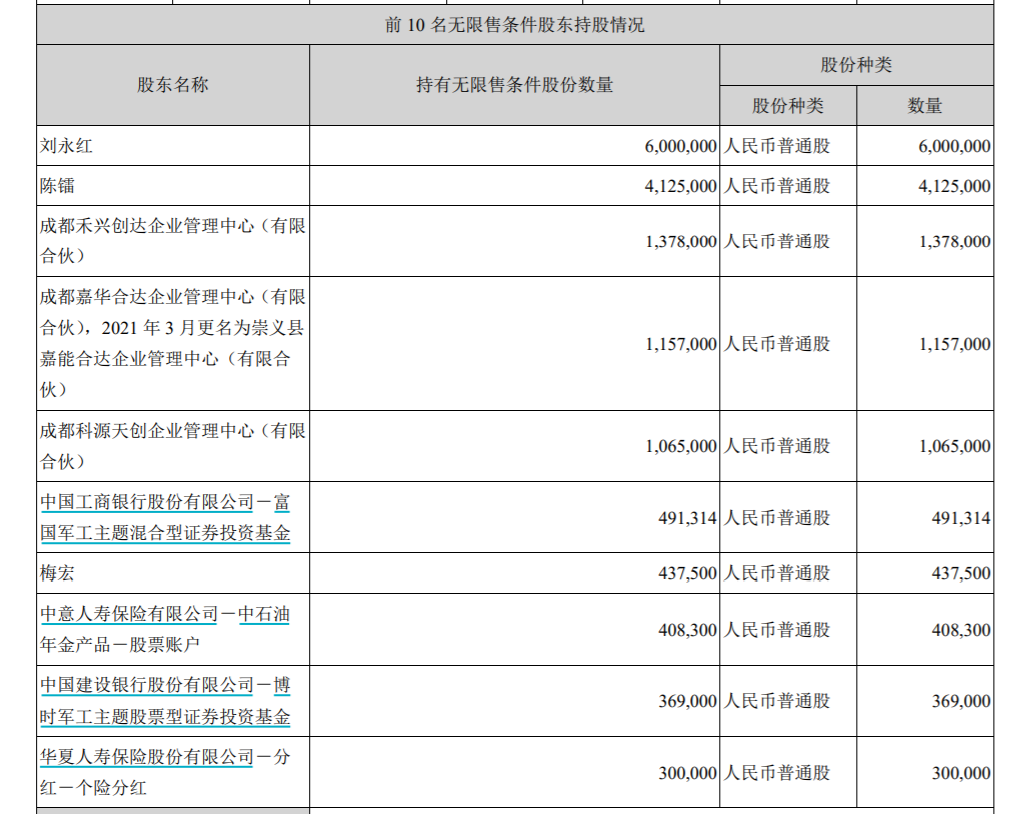This screenshot has width=1029, height=814.
Task: Select 491,314 in the 数量 column
Action: tap(961, 518)
